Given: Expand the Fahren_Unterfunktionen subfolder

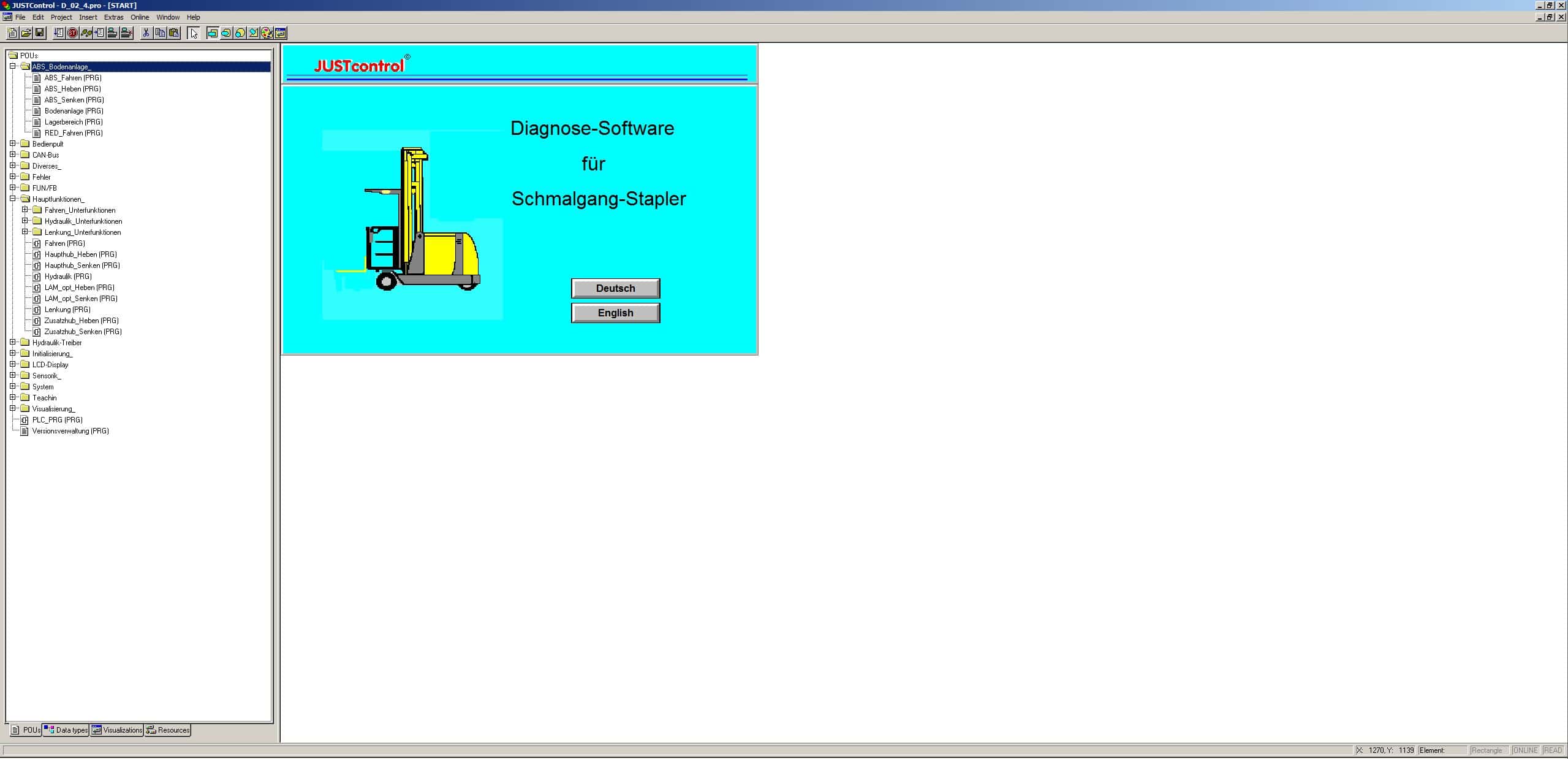Looking at the screenshot, I should [x=25, y=210].
